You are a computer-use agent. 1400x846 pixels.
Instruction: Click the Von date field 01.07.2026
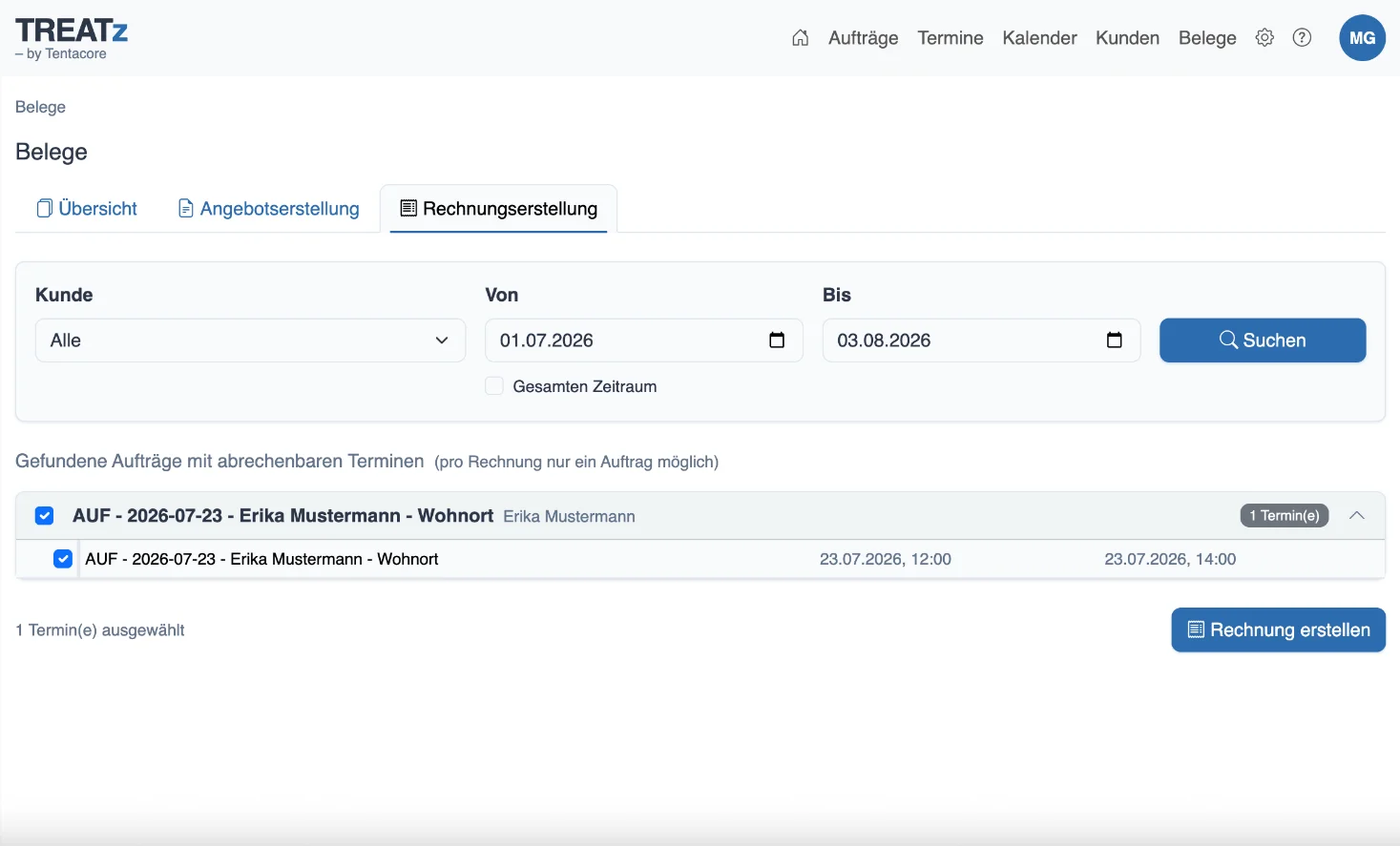tap(644, 340)
